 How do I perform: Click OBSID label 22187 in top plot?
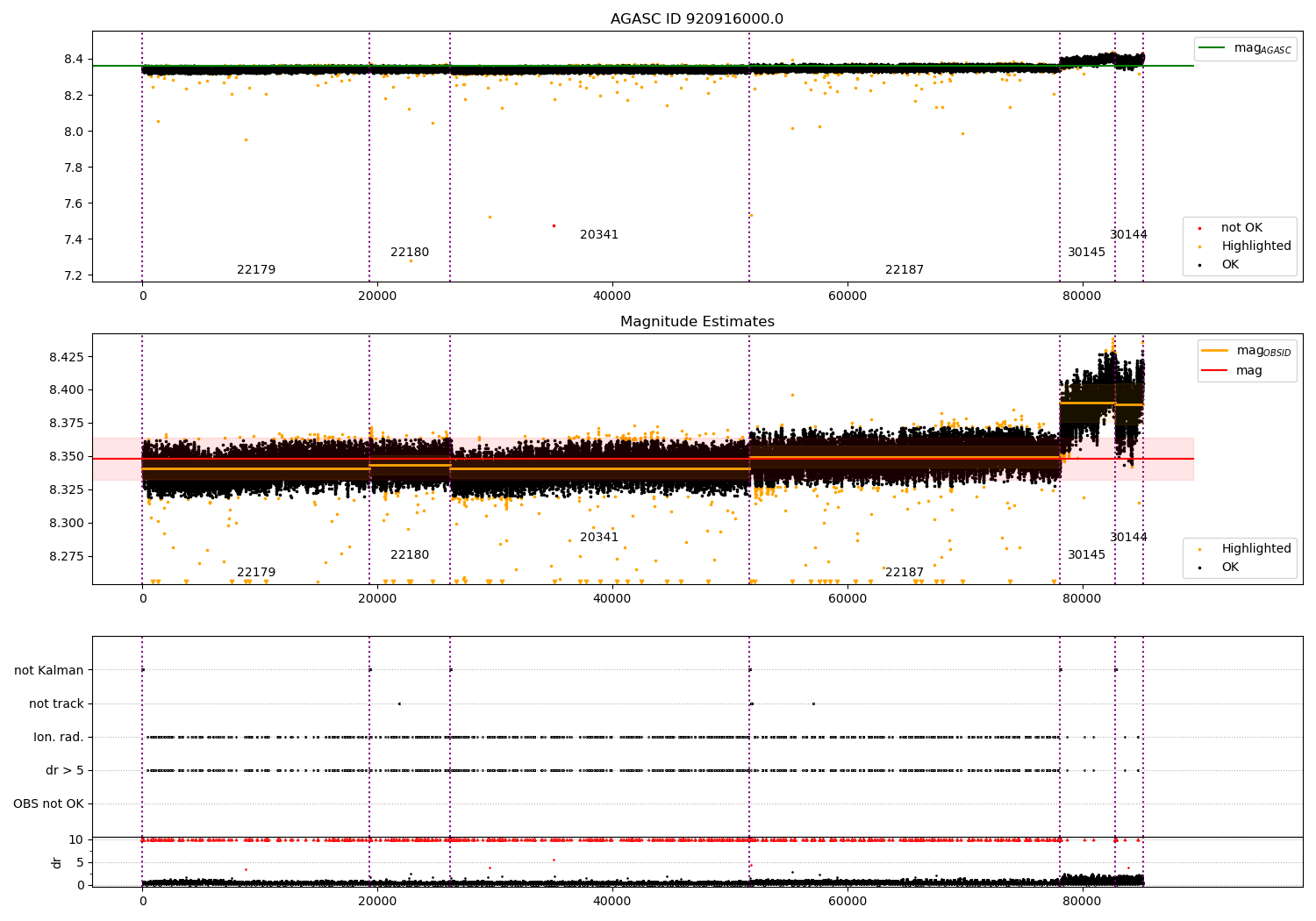(905, 270)
